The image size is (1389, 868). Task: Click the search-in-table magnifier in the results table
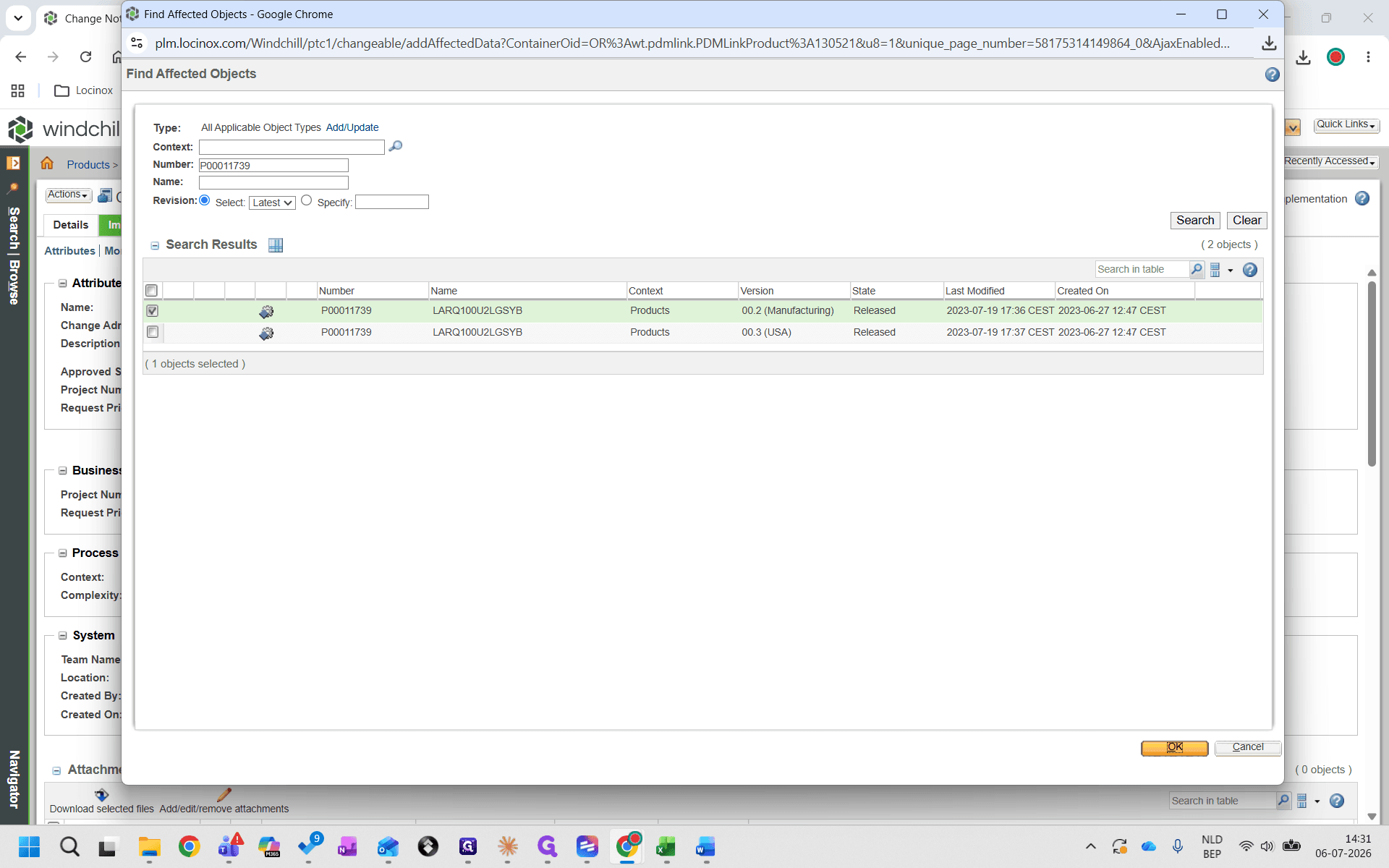(x=1197, y=269)
